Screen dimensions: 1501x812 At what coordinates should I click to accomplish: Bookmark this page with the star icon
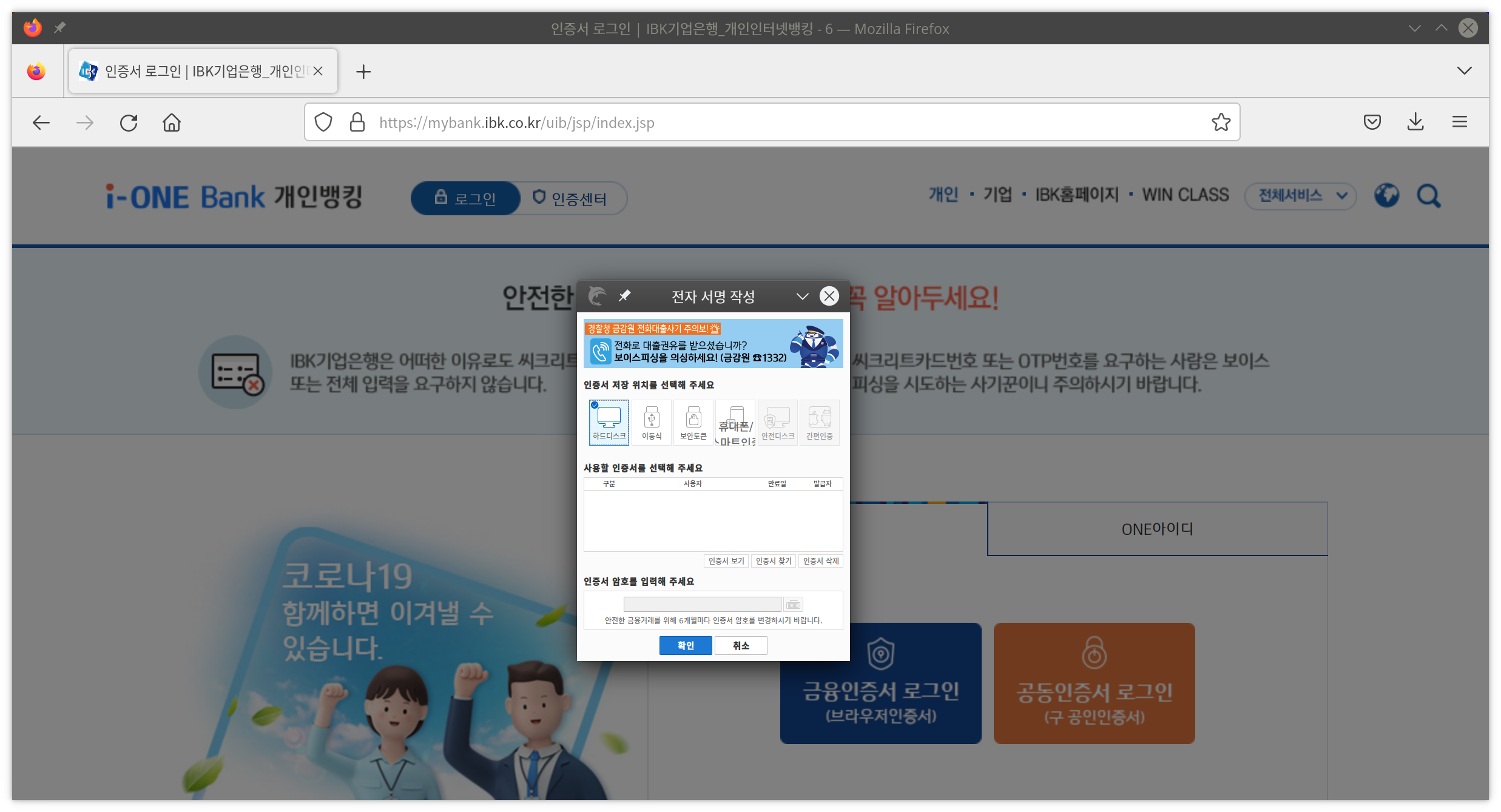tap(1221, 122)
